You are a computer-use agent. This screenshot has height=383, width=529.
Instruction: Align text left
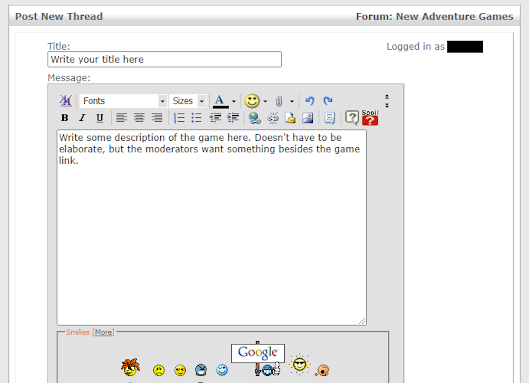tap(121, 118)
